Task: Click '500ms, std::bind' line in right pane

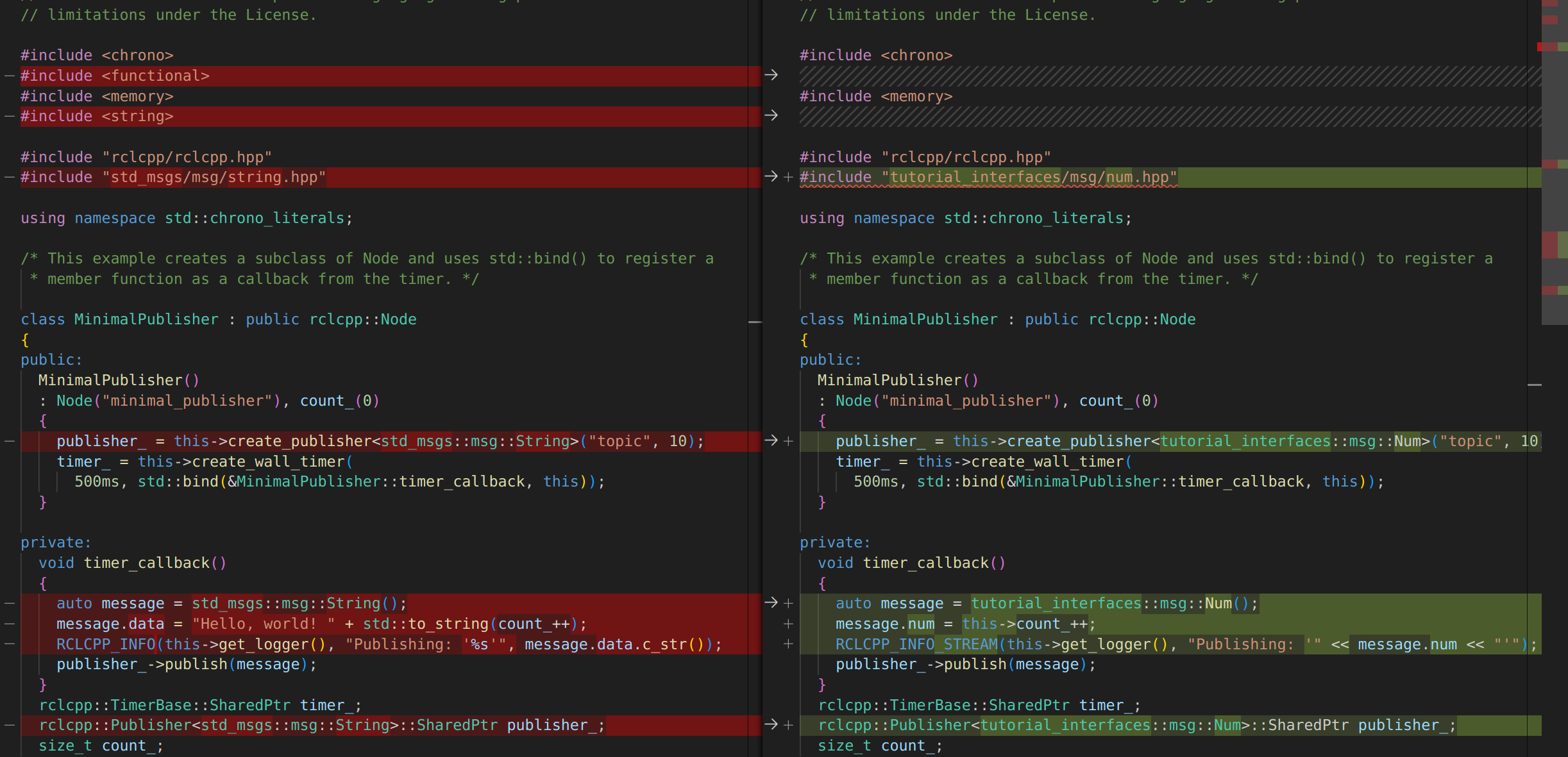Action: tap(1118, 481)
